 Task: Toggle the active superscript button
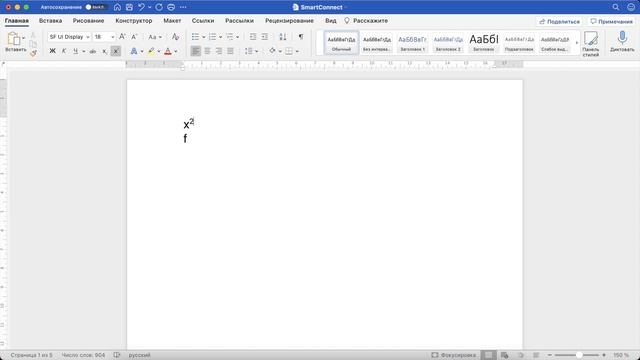pyautogui.click(x=116, y=51)
